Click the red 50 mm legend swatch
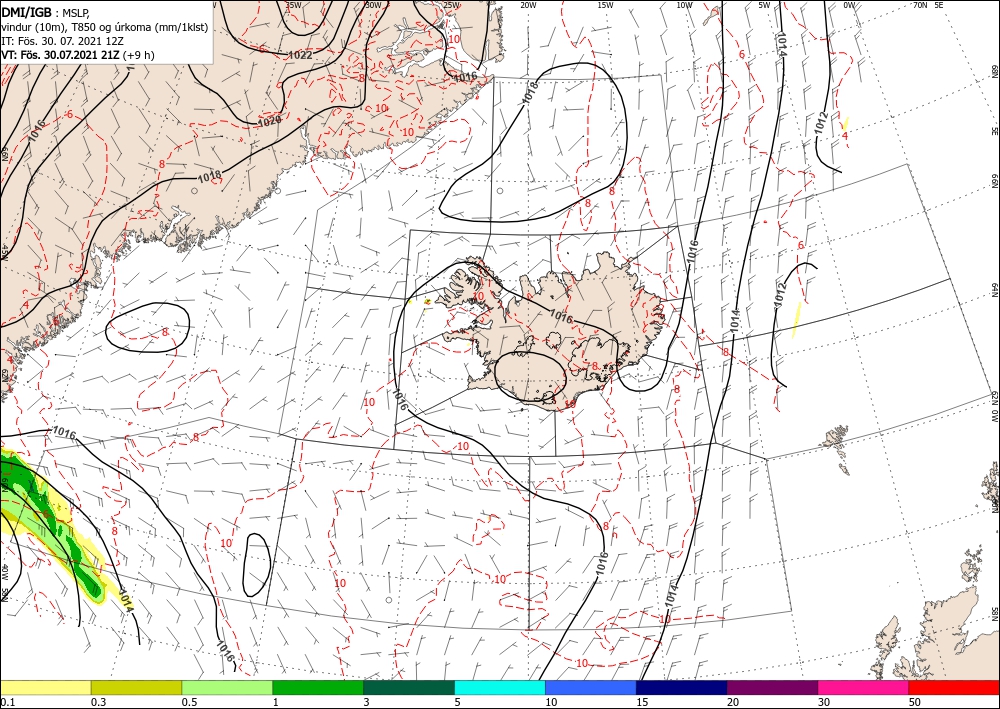This screenshot has width=1000, height=709. click(x=954, y=687)
